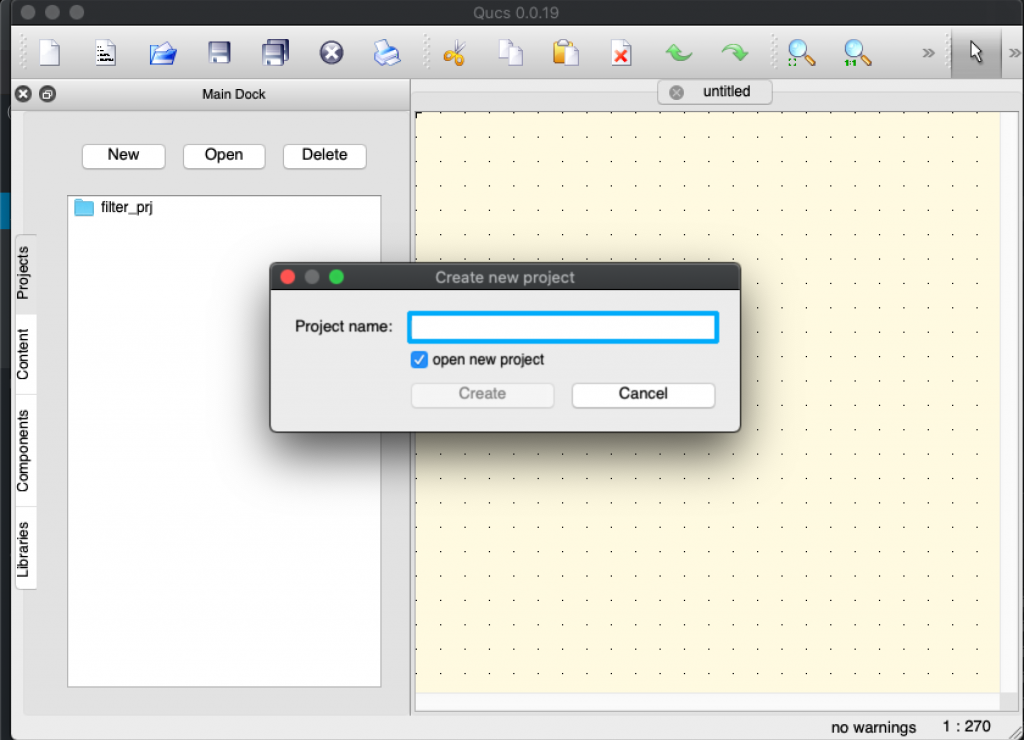This screenshot has width=1024, height=740.
Task: Create a new text document icon
Action: point(106,53)
